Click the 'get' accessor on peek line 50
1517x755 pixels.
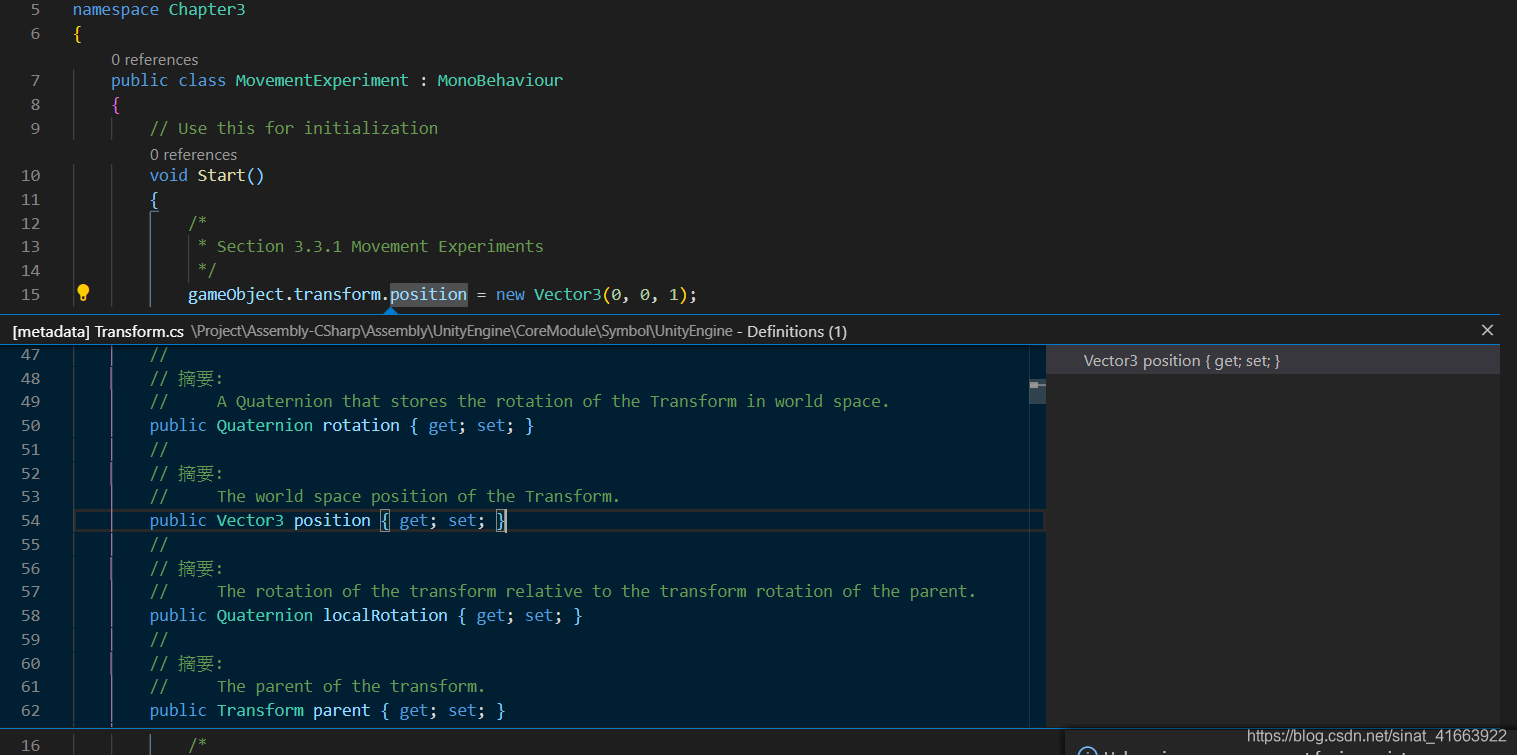443,425
